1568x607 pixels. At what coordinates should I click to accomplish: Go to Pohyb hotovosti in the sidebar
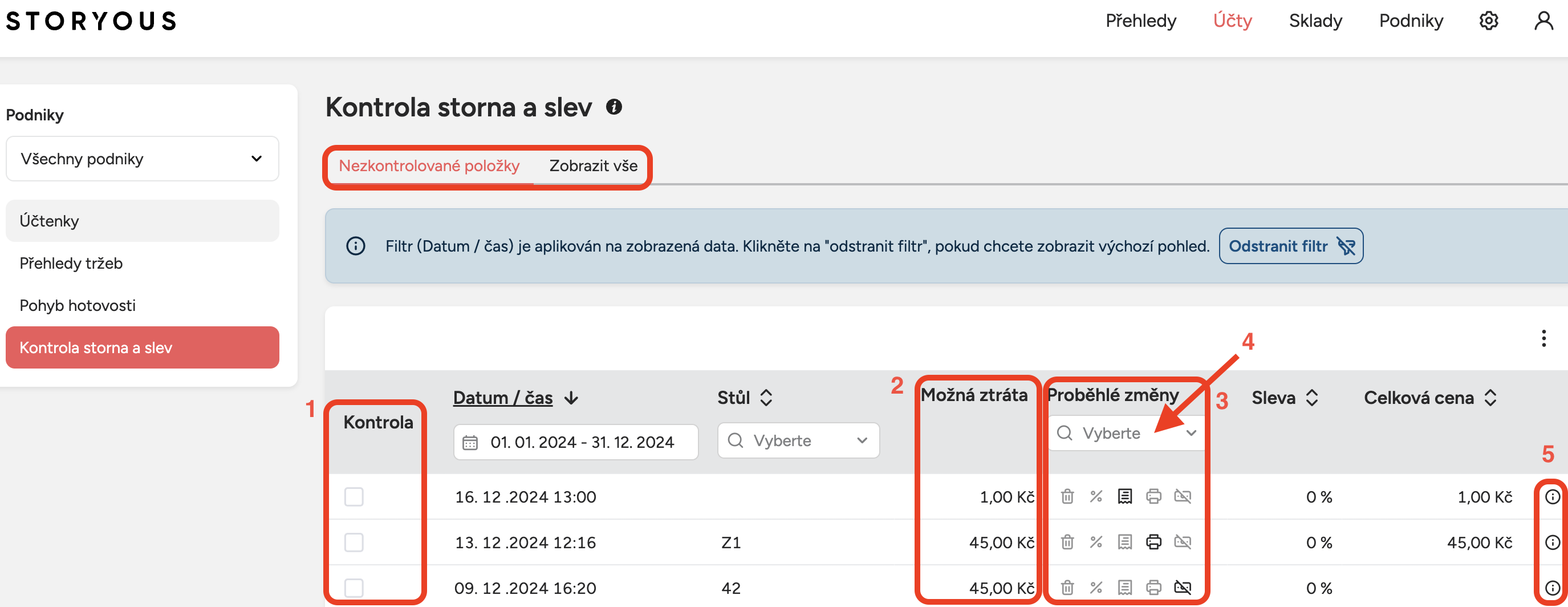pos(78,305)
